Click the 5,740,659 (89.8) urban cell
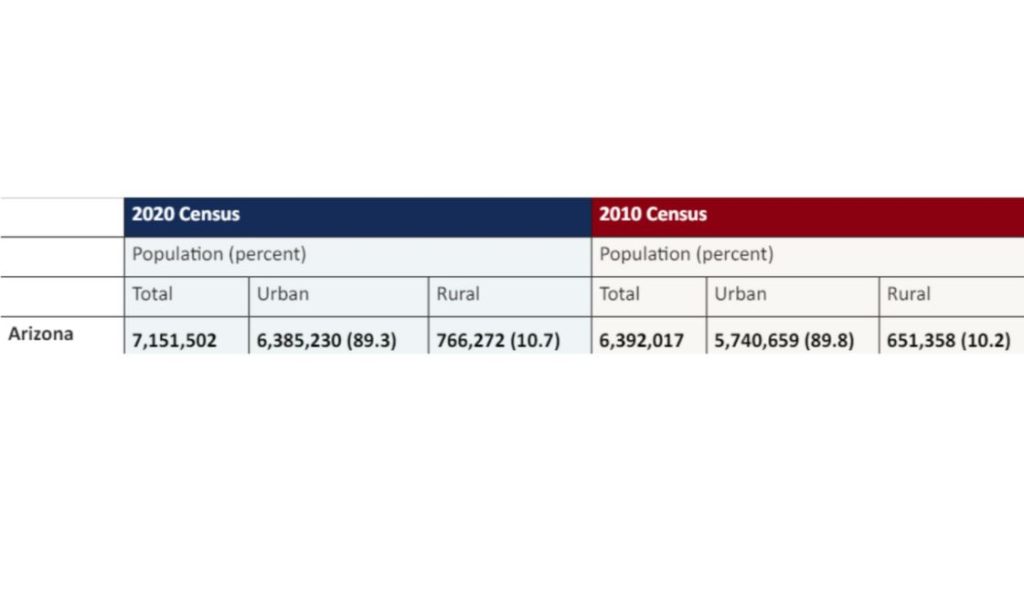 tap(784, 340)
